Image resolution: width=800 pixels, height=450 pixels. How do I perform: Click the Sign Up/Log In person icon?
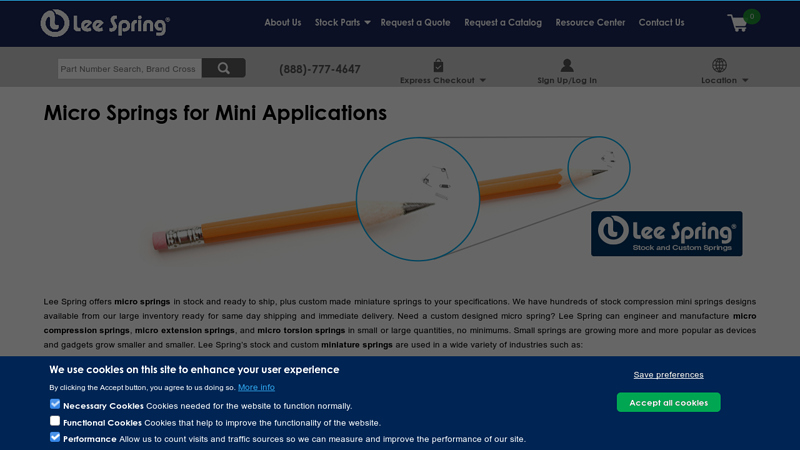[567, 65]
